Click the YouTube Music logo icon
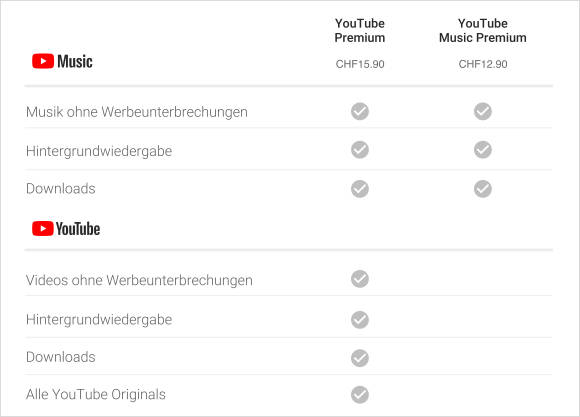 (43, 61)
